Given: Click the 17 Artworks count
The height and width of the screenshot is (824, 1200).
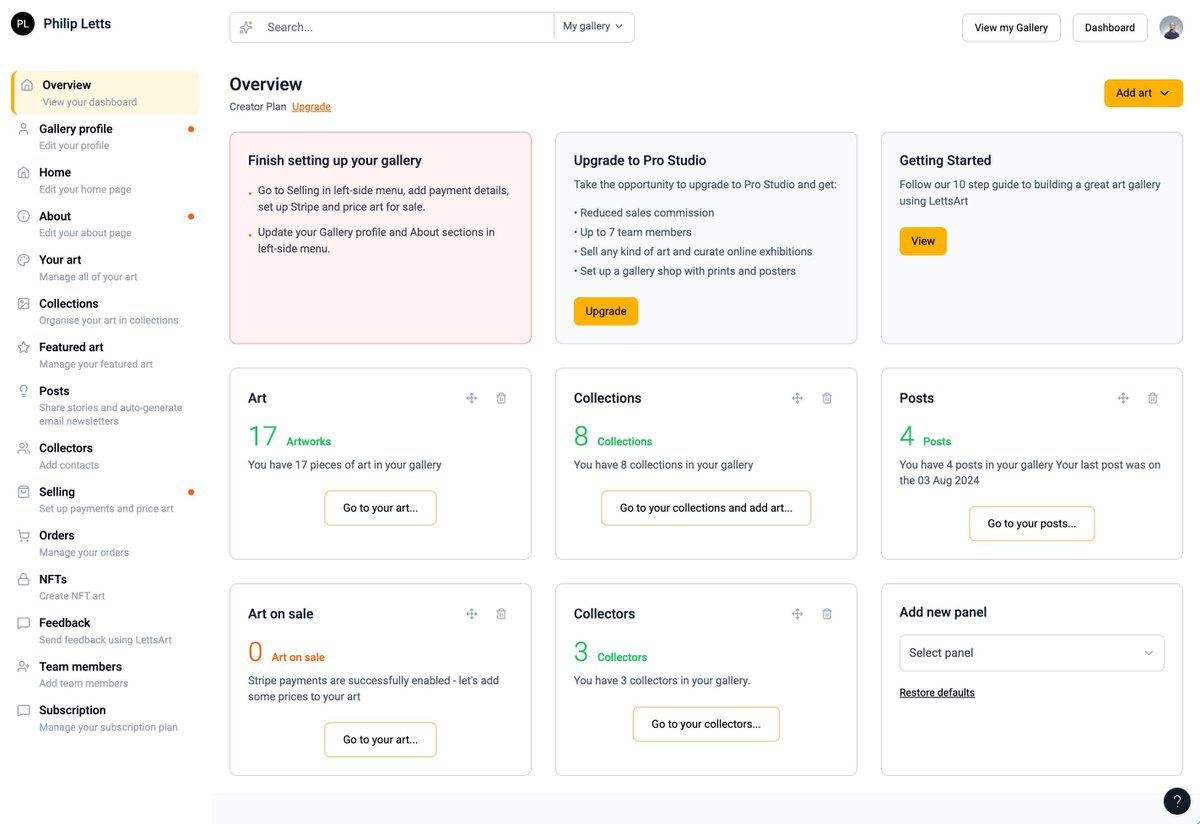Looking at the screenshot, I should pos(289,437).
